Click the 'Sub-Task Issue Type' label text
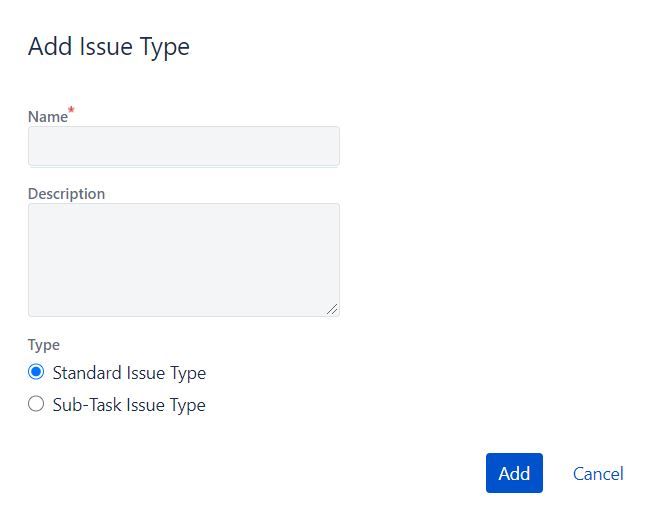The image size is (662, 510). (129, 405)
